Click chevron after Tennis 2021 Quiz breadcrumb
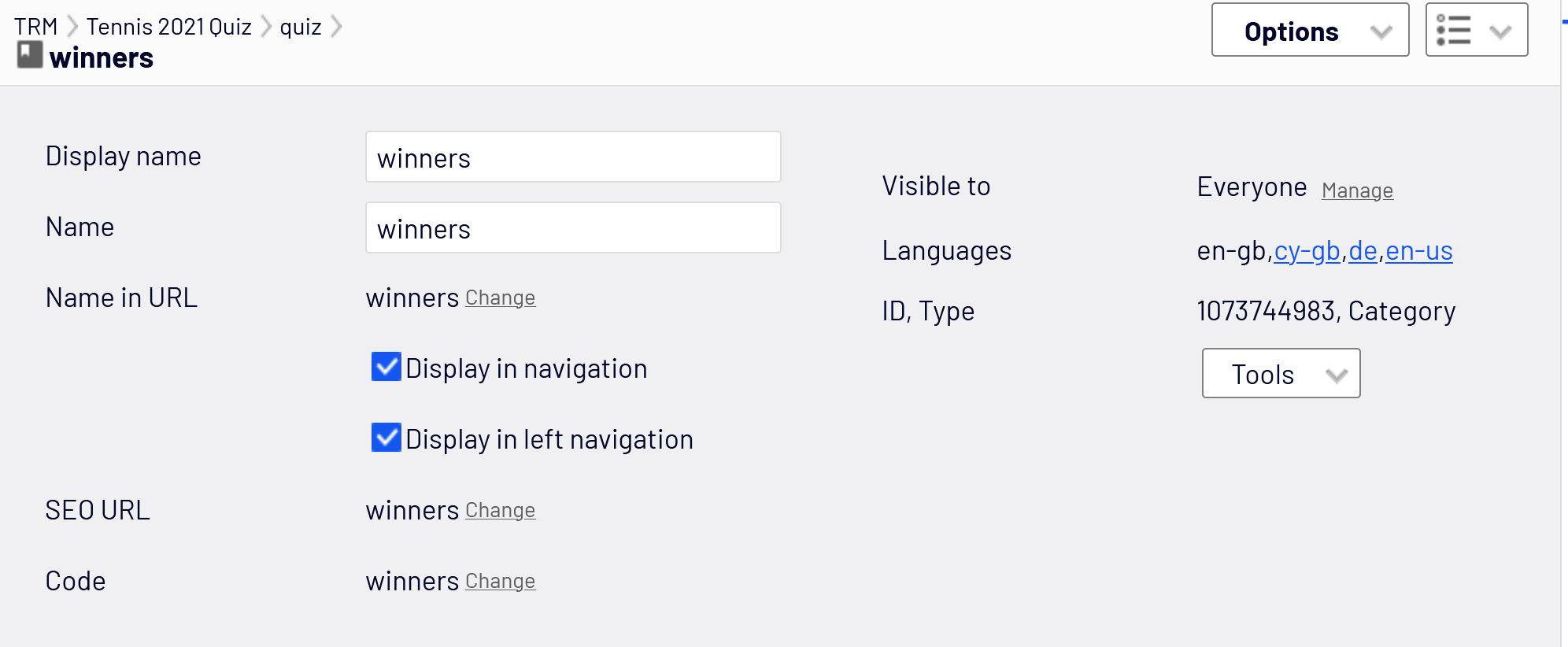1568x647 pixels. pyautogui.click(x=266, y=27)
